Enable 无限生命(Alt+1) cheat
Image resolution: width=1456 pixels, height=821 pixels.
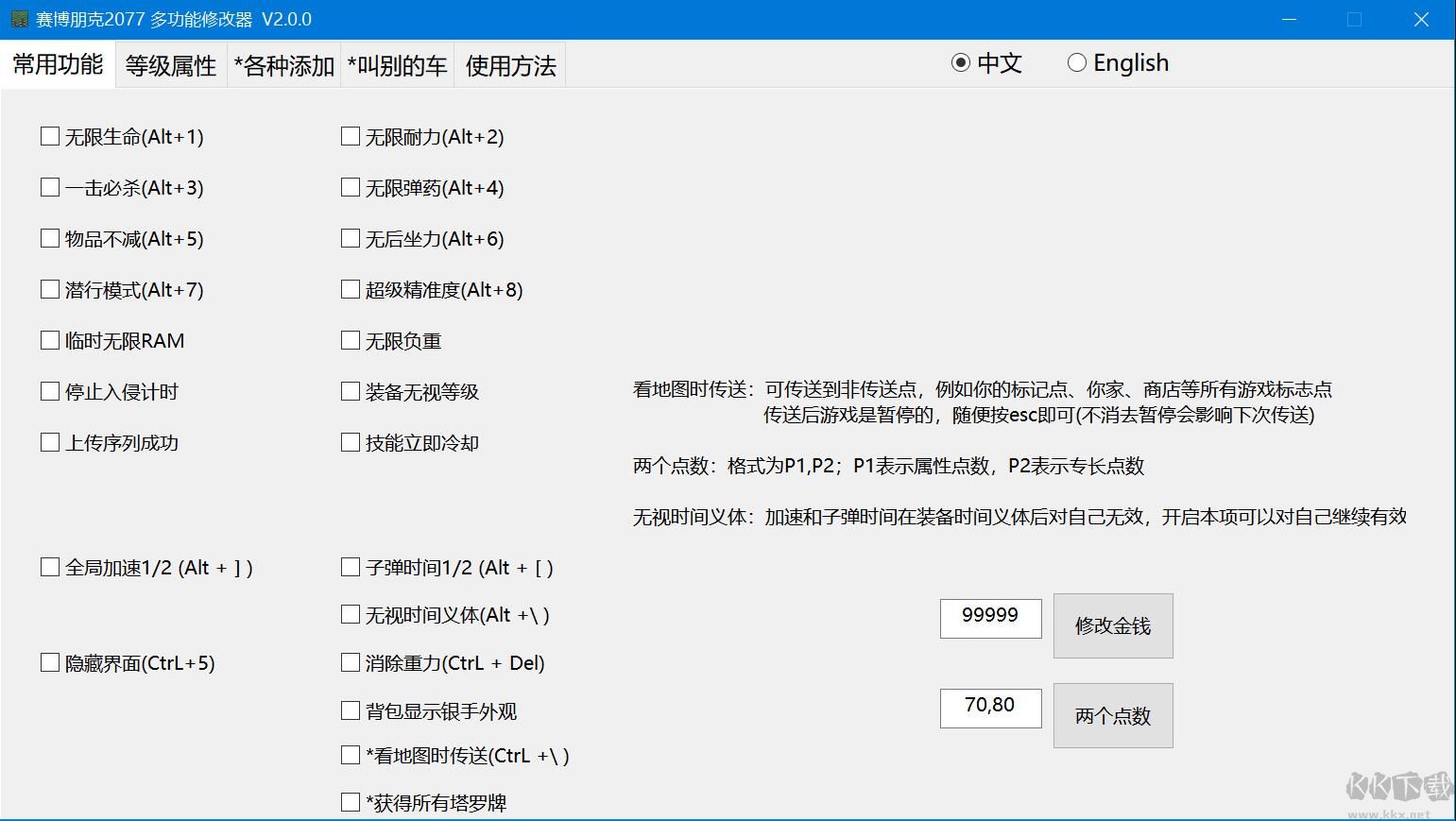pos(50,135)
